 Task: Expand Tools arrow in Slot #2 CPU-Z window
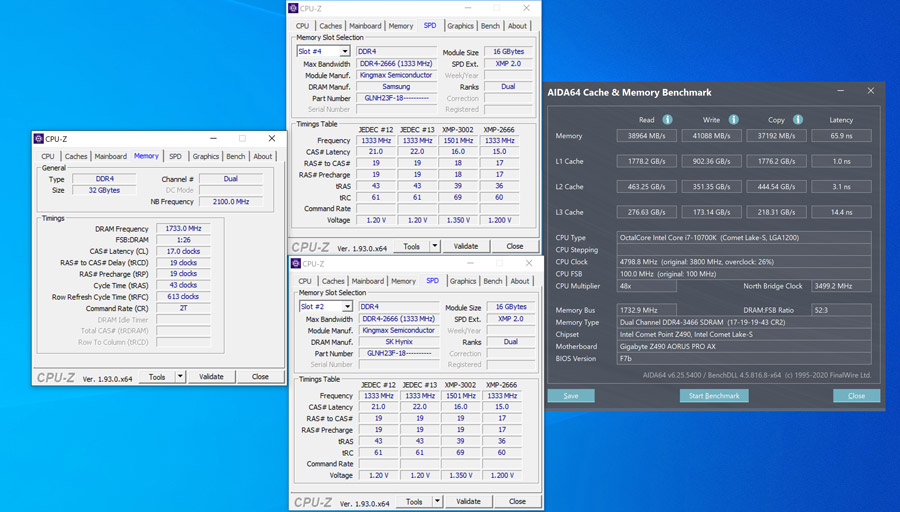437,501
